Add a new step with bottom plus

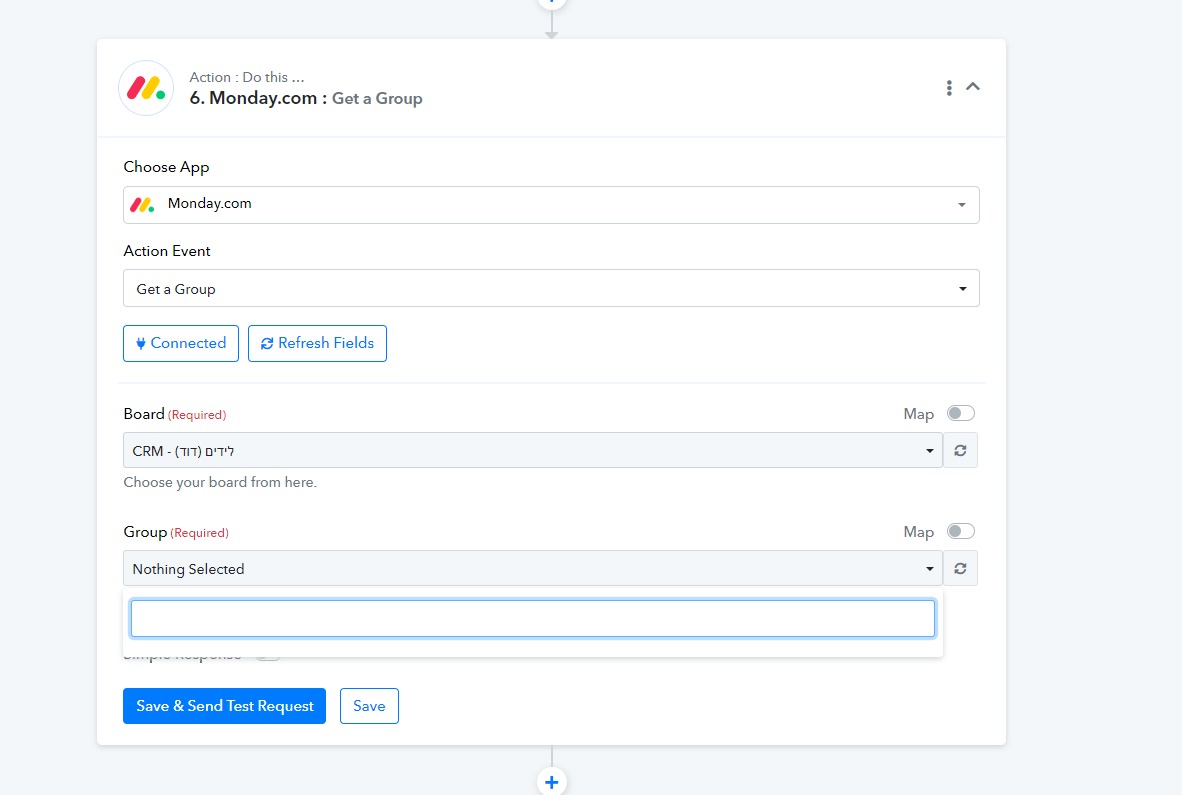pyautogui.click(x=552, y=782)
